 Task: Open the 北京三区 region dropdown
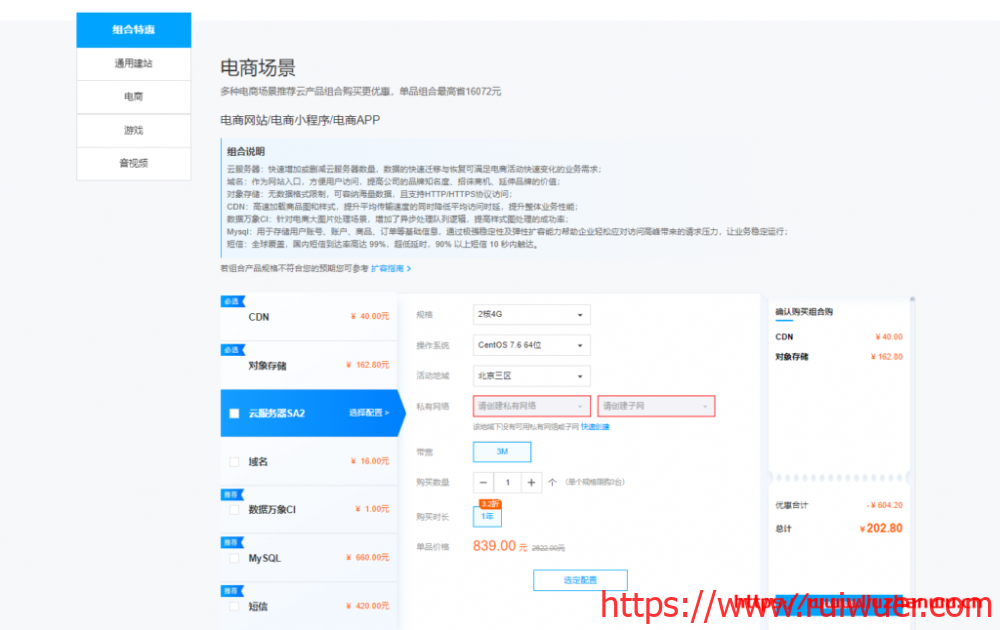[531, 376]
